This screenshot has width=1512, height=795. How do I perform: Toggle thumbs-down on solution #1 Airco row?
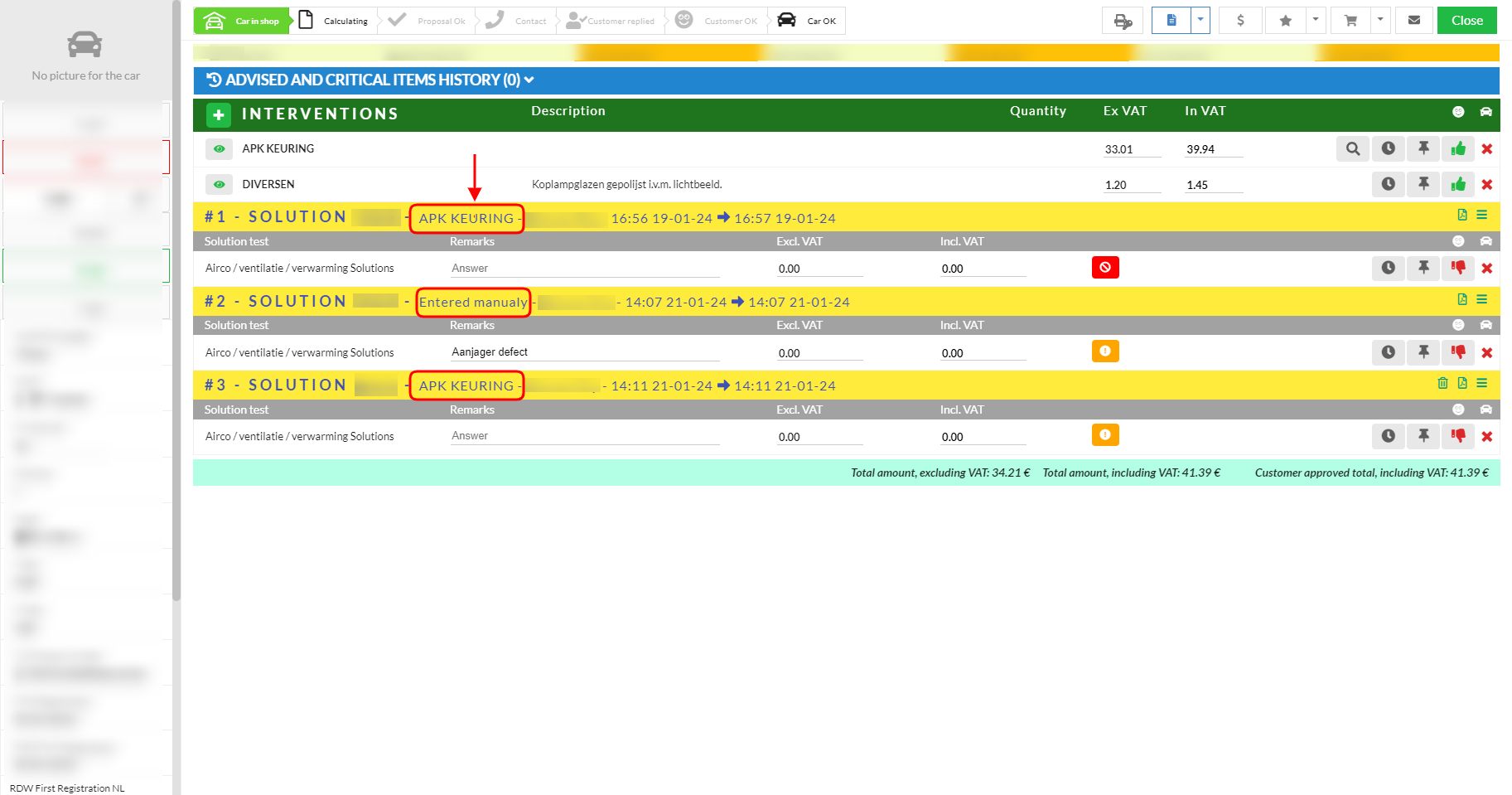click(1458, 268)
